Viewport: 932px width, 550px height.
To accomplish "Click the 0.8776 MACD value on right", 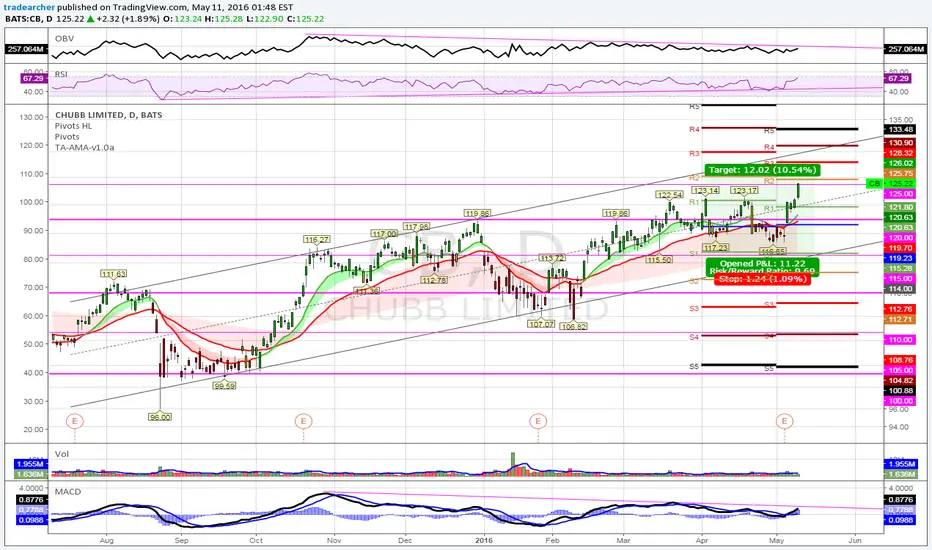I will coord(900,500).
